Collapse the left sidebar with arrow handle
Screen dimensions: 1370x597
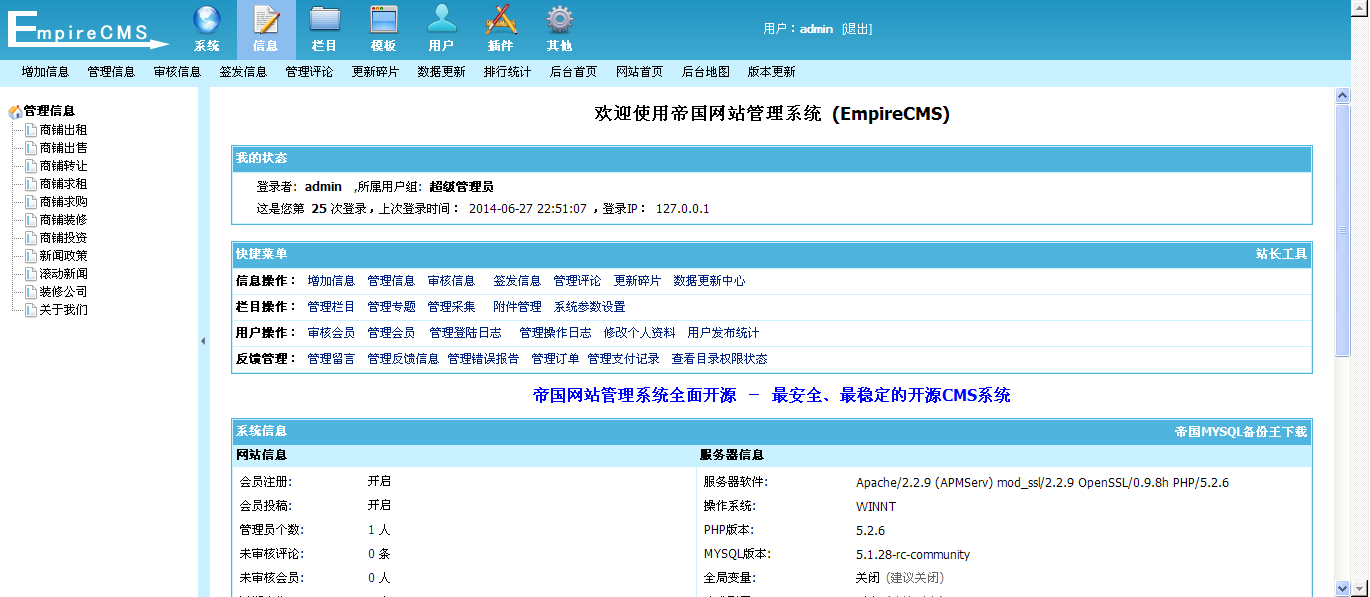coord(203,341)
